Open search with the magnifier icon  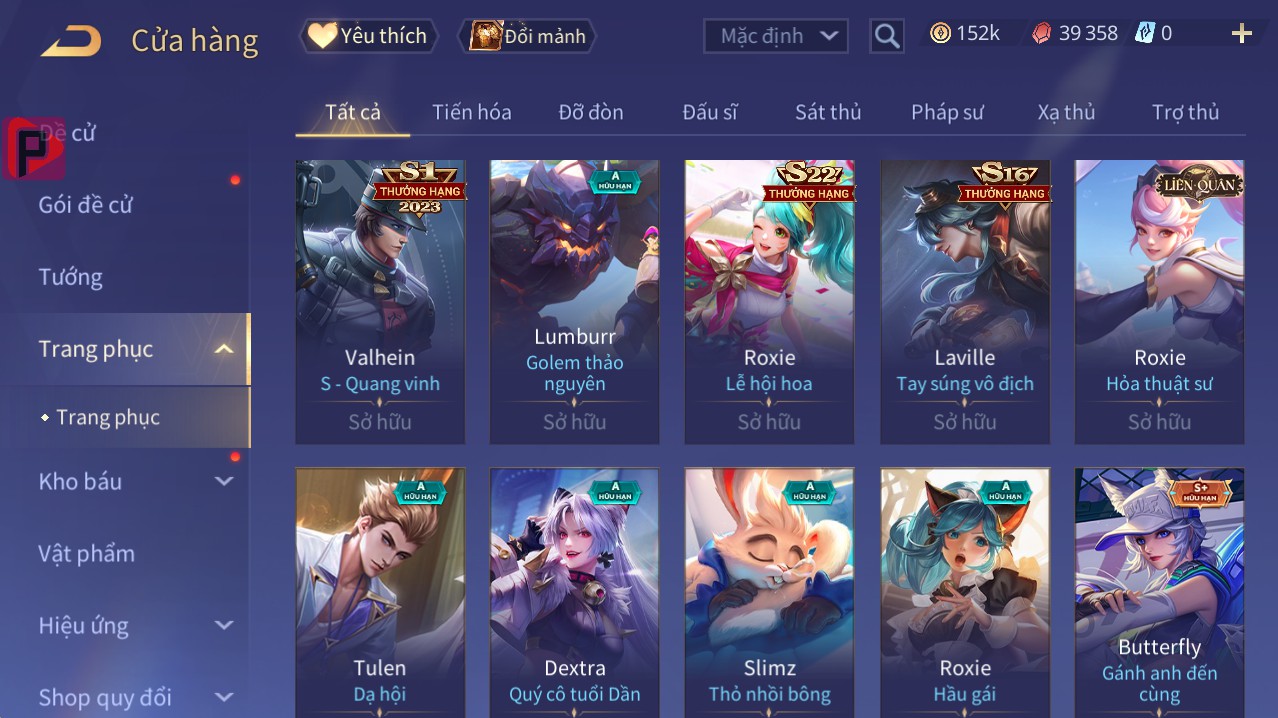click(x=886, y=36)
